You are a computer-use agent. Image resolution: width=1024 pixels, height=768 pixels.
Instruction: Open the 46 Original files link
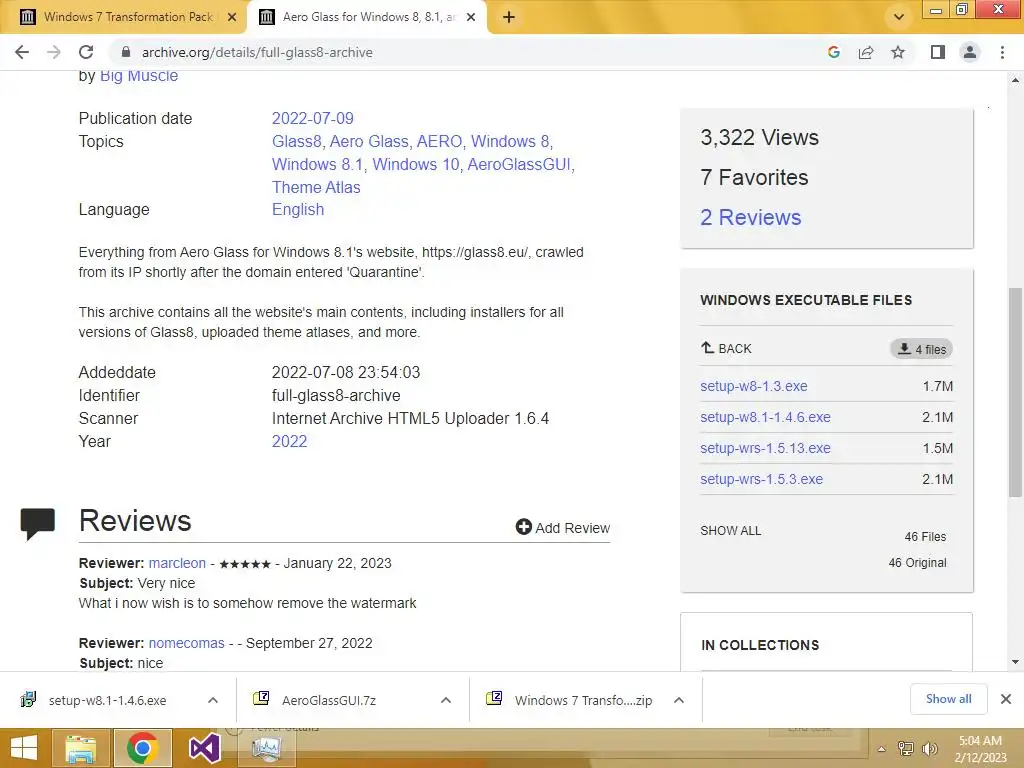click(x=917, y=562)
